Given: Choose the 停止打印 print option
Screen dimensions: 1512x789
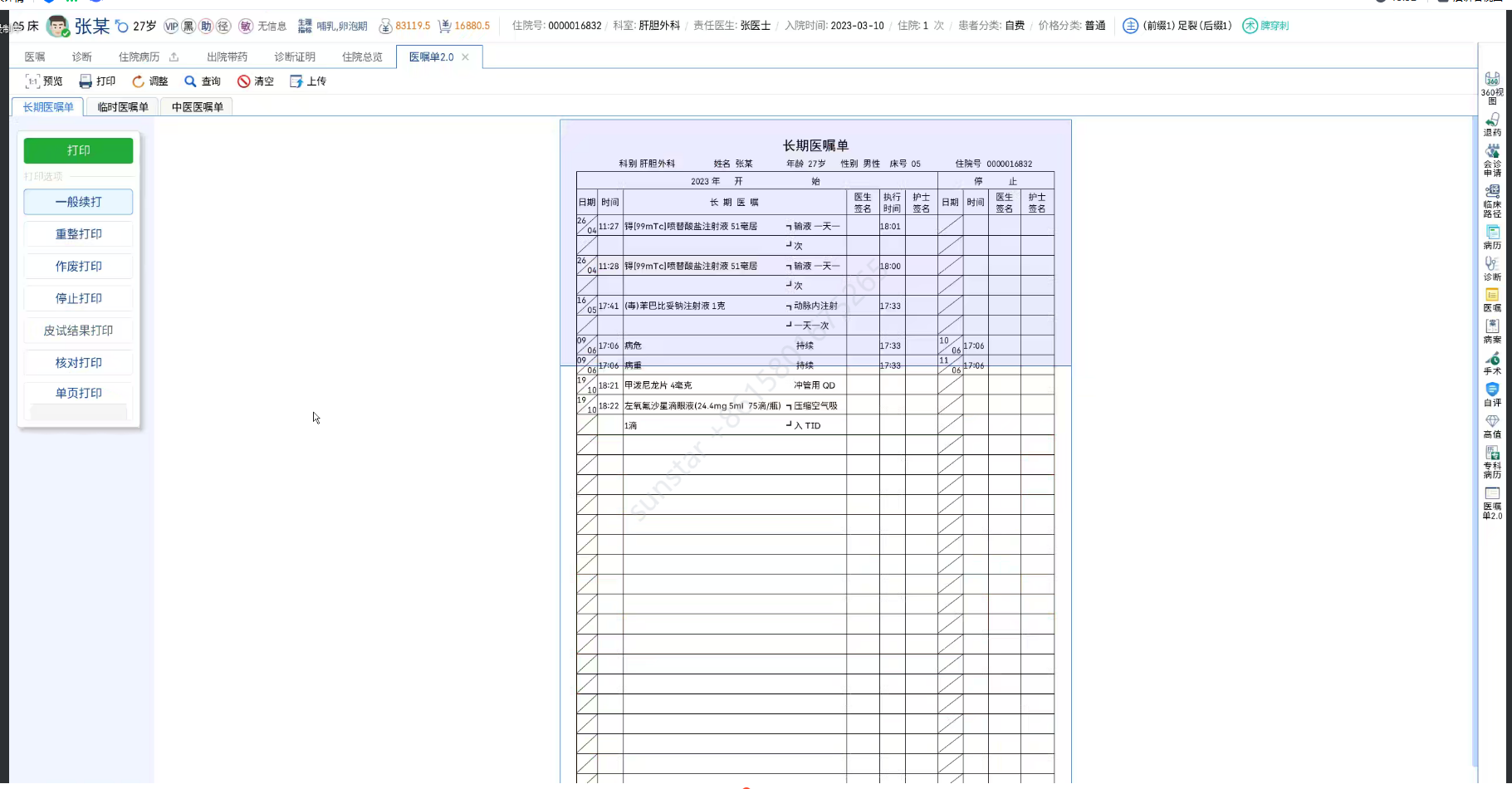Looking at the screenshot, I should pos(78,298).
